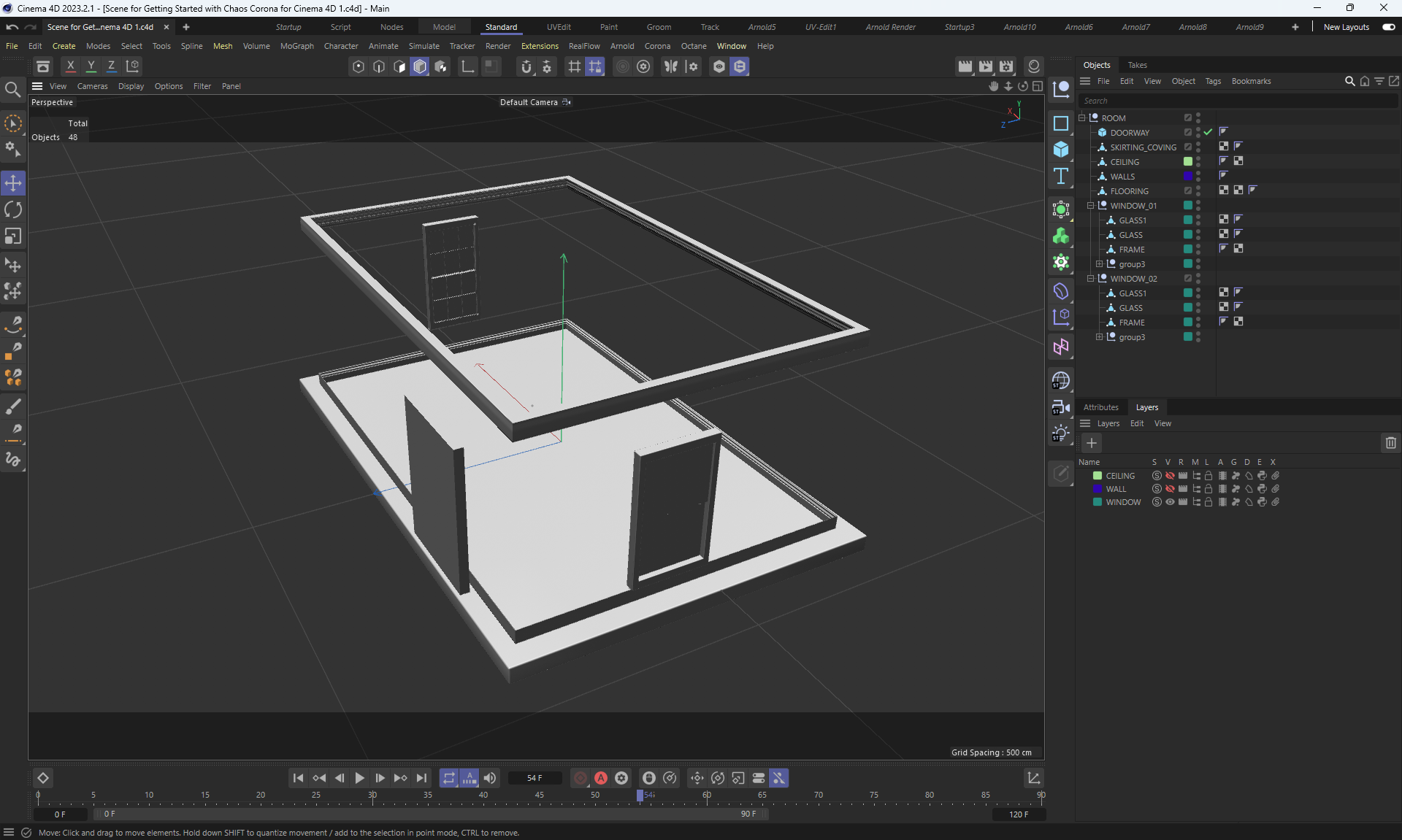Click the Autokeying record button
Image resolution: width=1402 pixels, height=840 pixels.
click(x=601, y=778)
